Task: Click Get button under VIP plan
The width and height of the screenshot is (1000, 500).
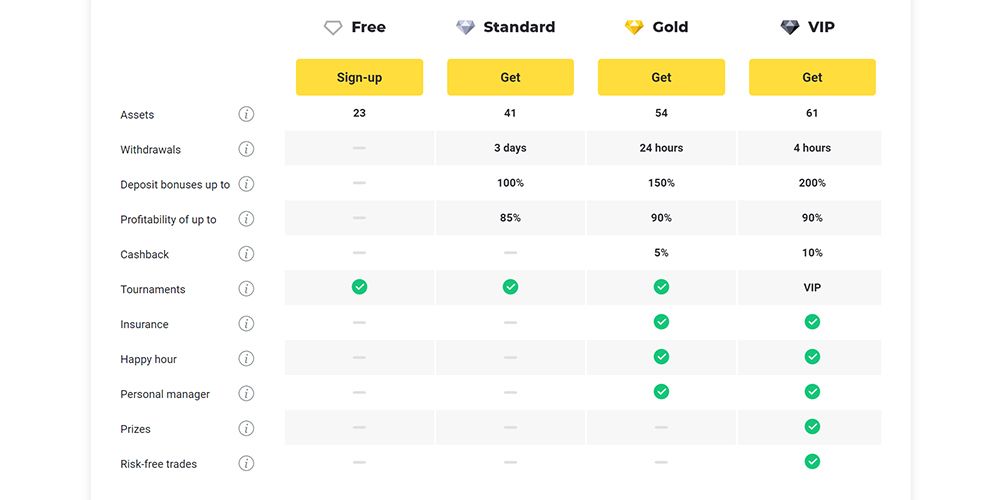Action: pos(812,77)
